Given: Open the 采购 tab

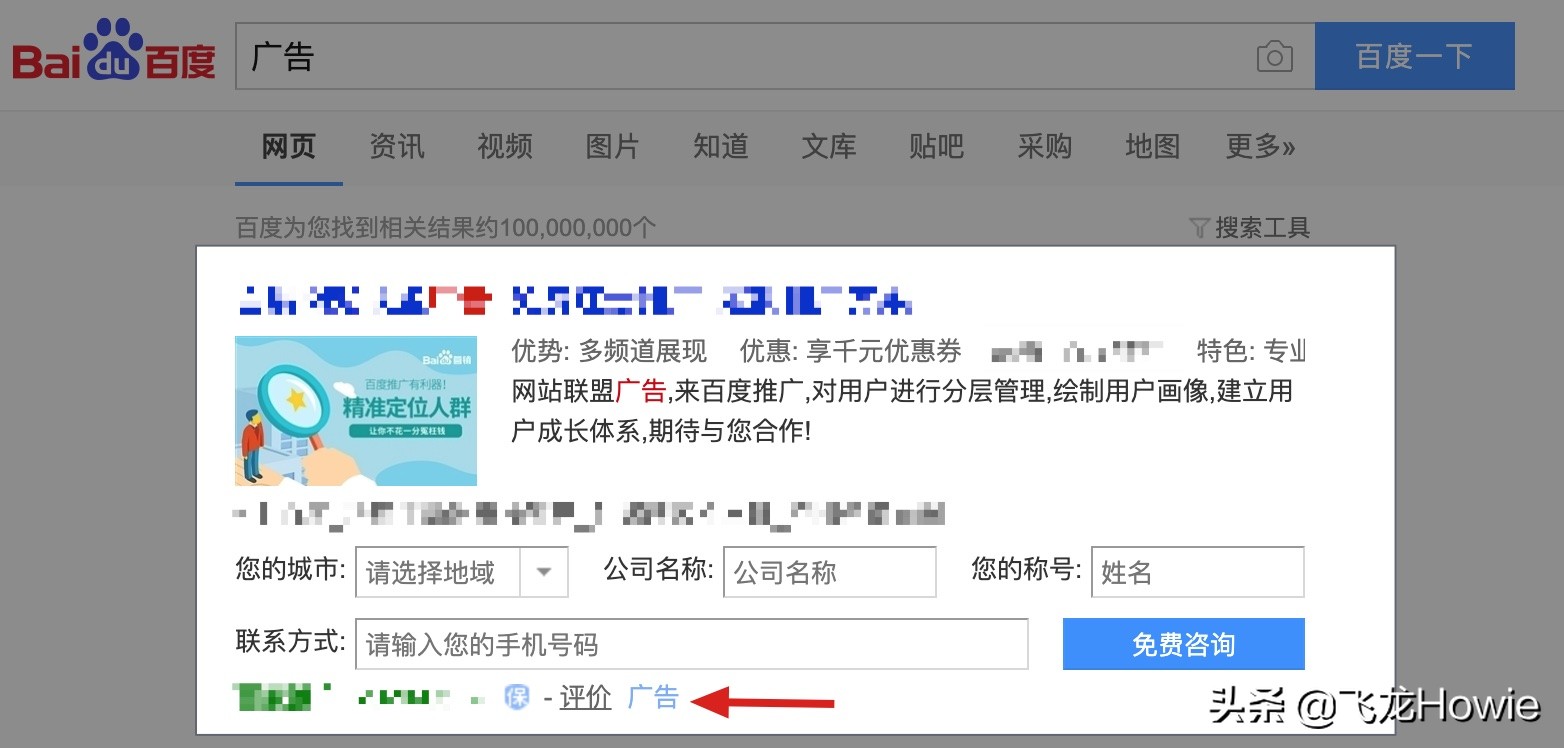Looking at the screenshot, I should point(1045,147).
